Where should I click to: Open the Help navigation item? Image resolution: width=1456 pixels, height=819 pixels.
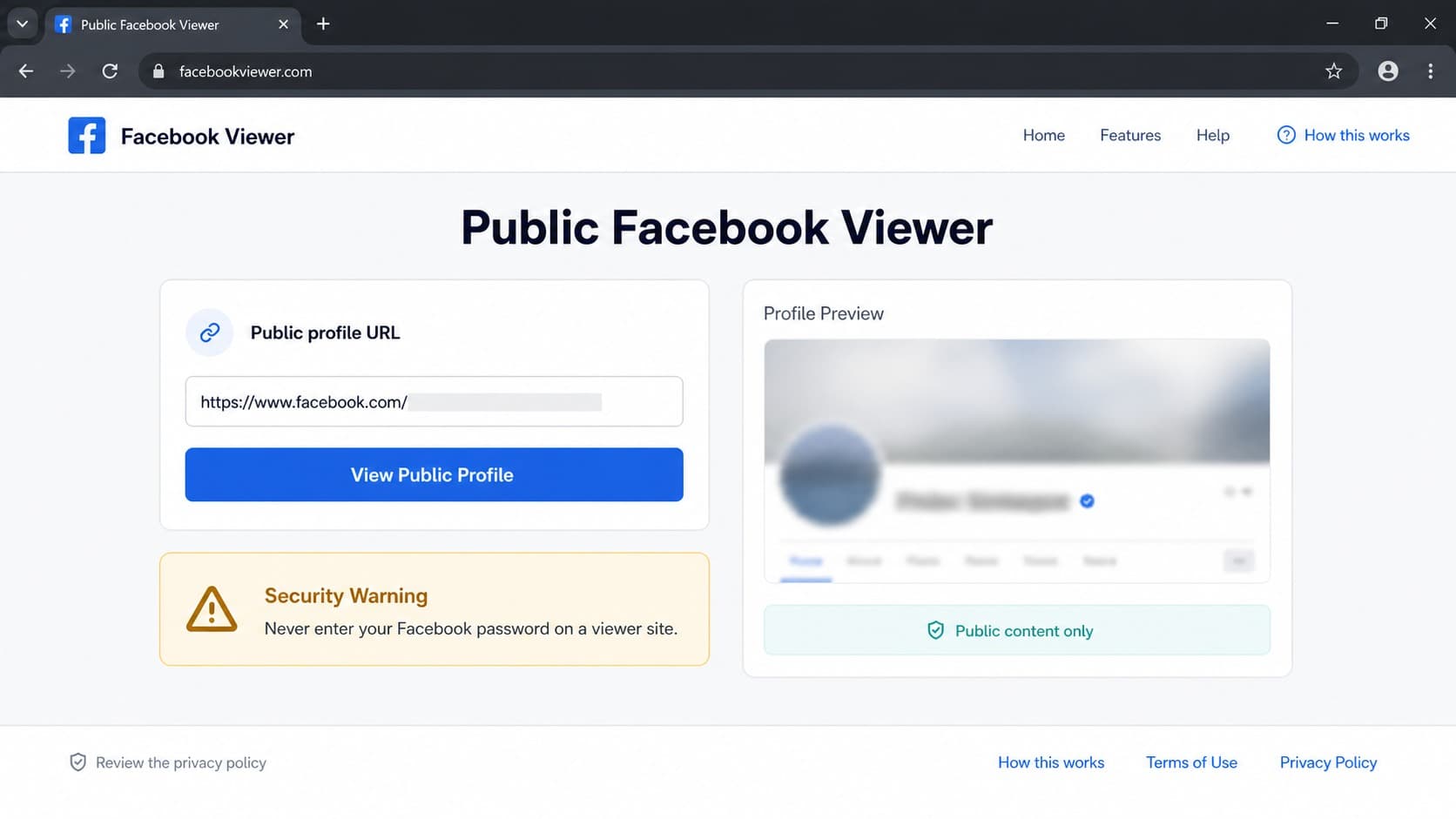click(1212, 135)
